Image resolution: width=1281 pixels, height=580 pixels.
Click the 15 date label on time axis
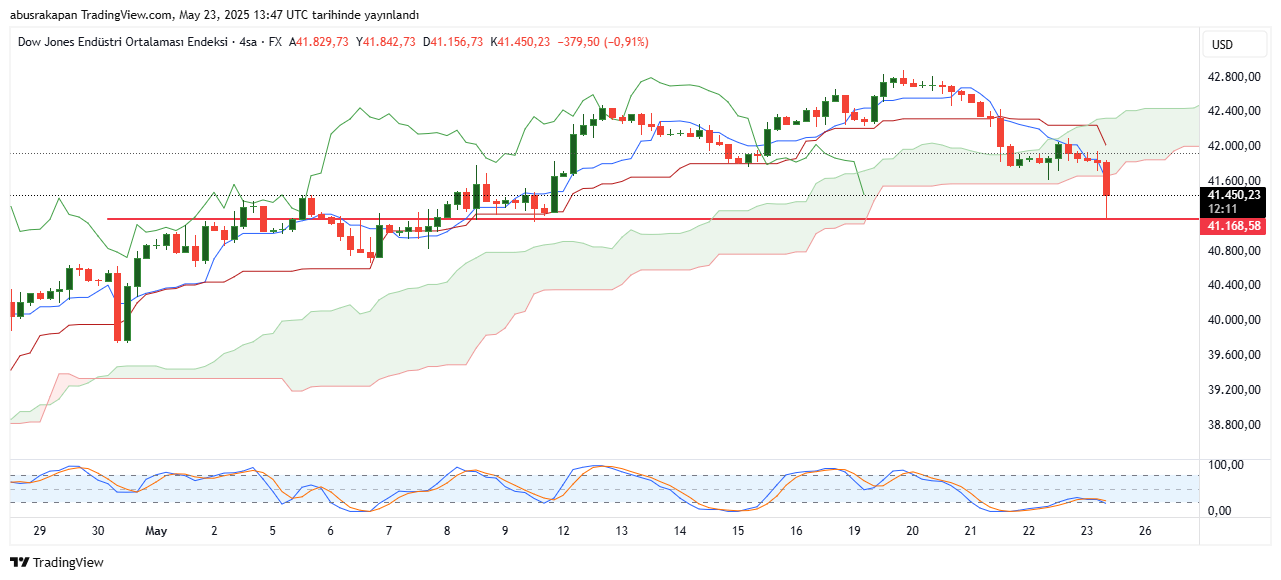[x=738, y=531]
